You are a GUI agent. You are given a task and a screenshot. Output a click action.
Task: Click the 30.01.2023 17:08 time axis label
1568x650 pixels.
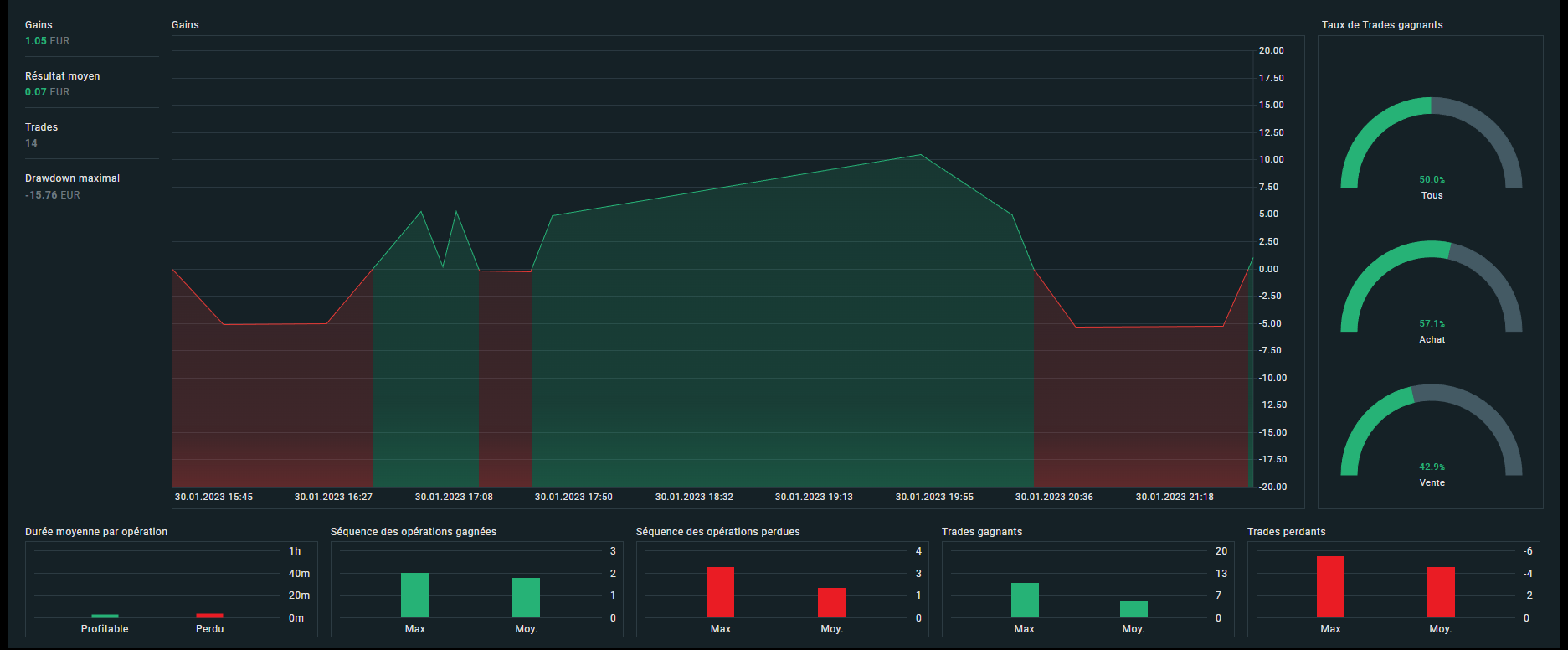click(x=454, y=497)
